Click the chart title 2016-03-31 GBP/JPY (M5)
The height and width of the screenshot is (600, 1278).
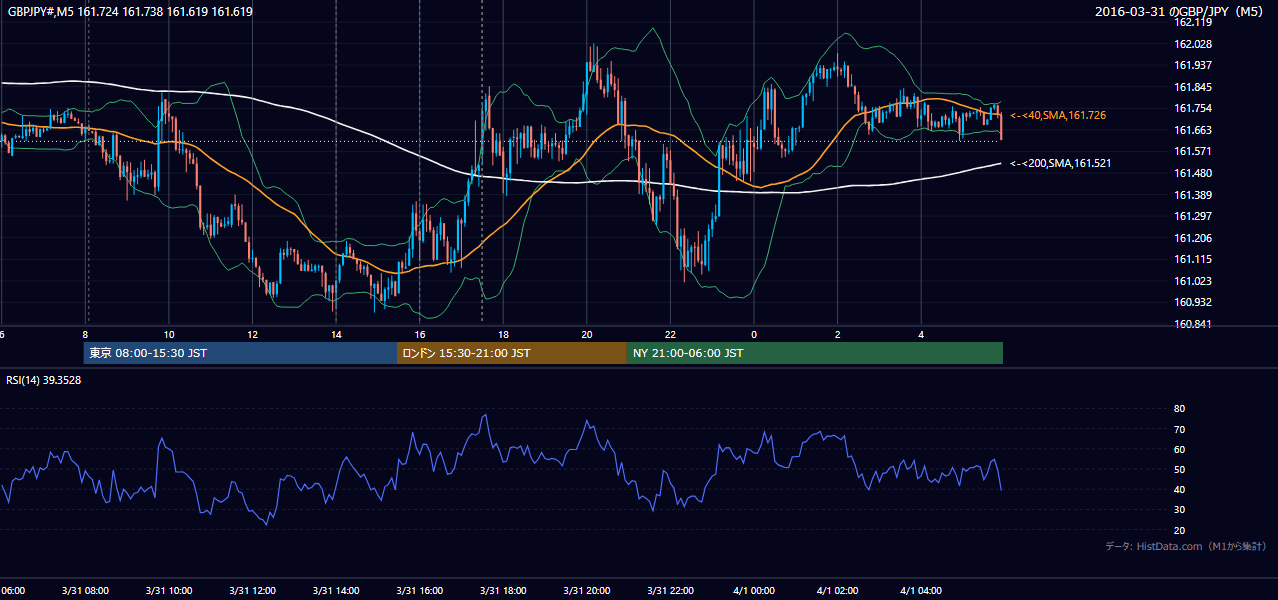pyautogui.click(x=1181, y=12)
